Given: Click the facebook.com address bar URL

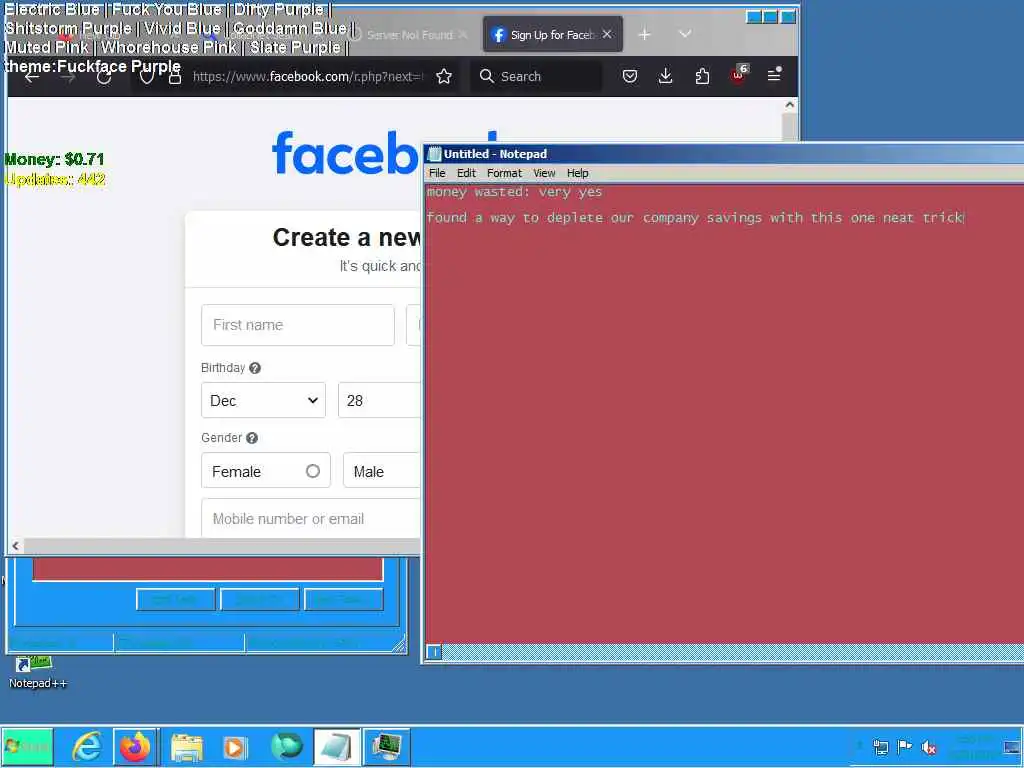Looking at the screenshot, I should 308,76.
